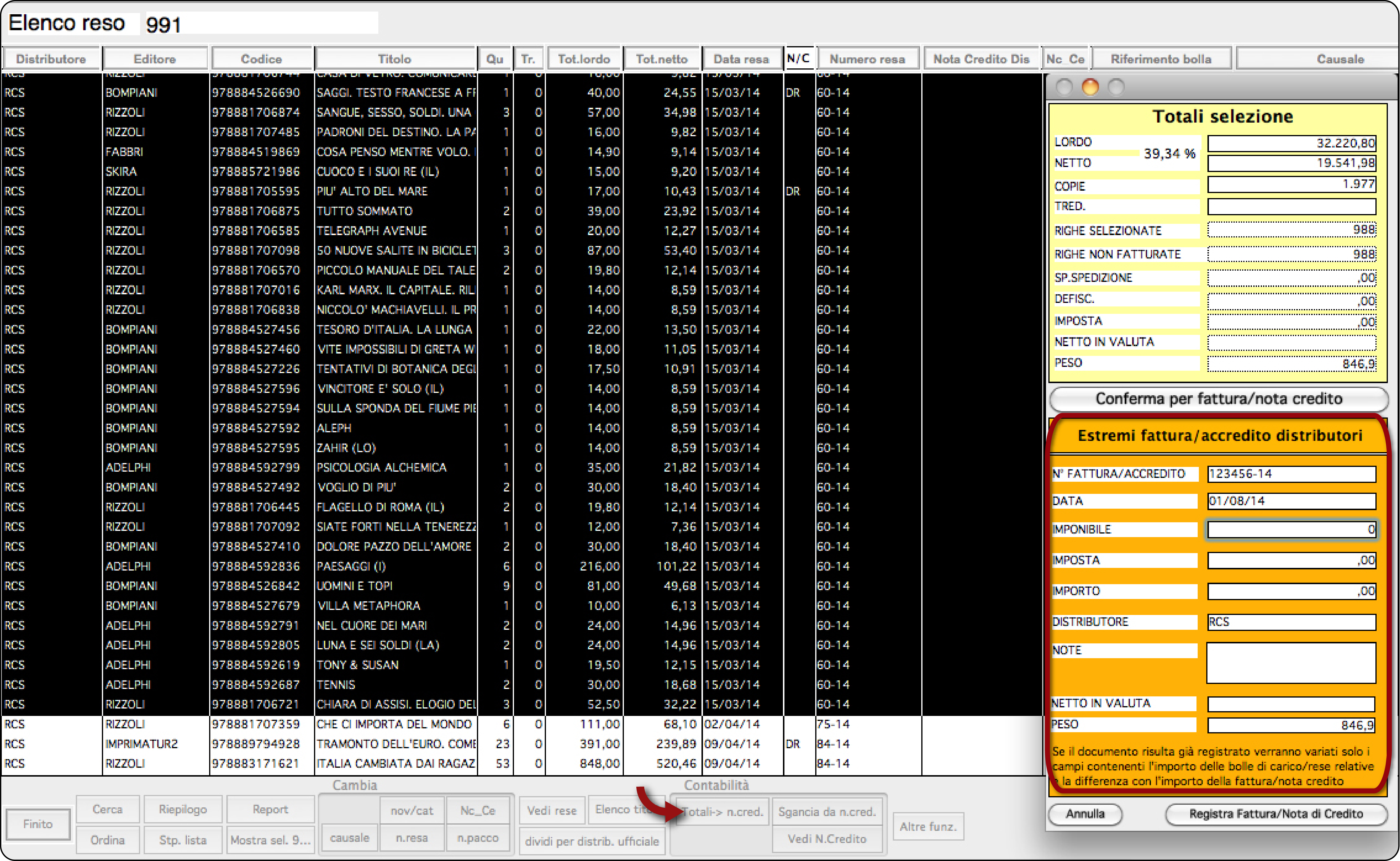Image resolution: width=1400 pixels, height=861 pixels.
Task: Click the Qu column header
Action: point(494,59)
